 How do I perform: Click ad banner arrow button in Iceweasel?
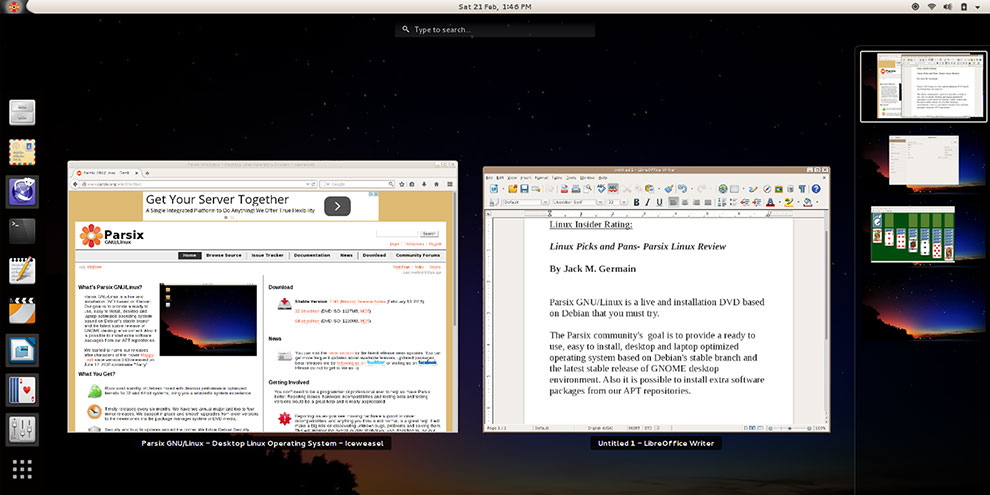[337, 206]
